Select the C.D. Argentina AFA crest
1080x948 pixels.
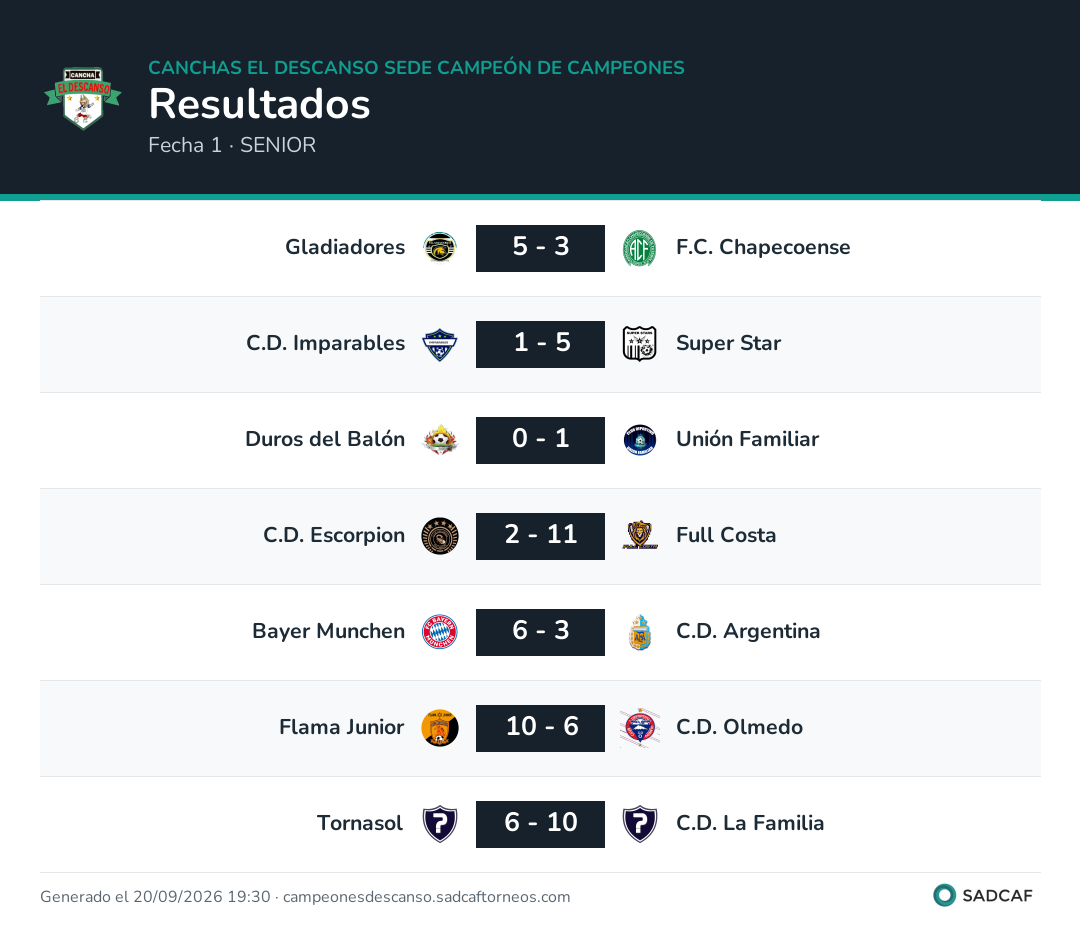click(639, 632)
